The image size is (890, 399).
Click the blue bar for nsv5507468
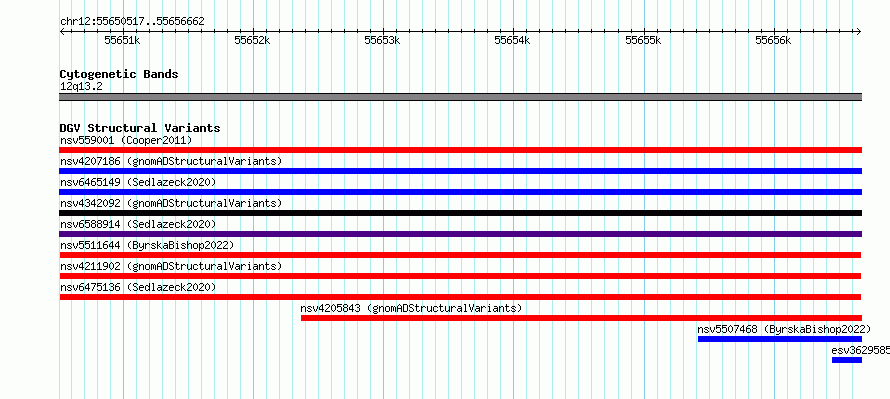[780, 339]
